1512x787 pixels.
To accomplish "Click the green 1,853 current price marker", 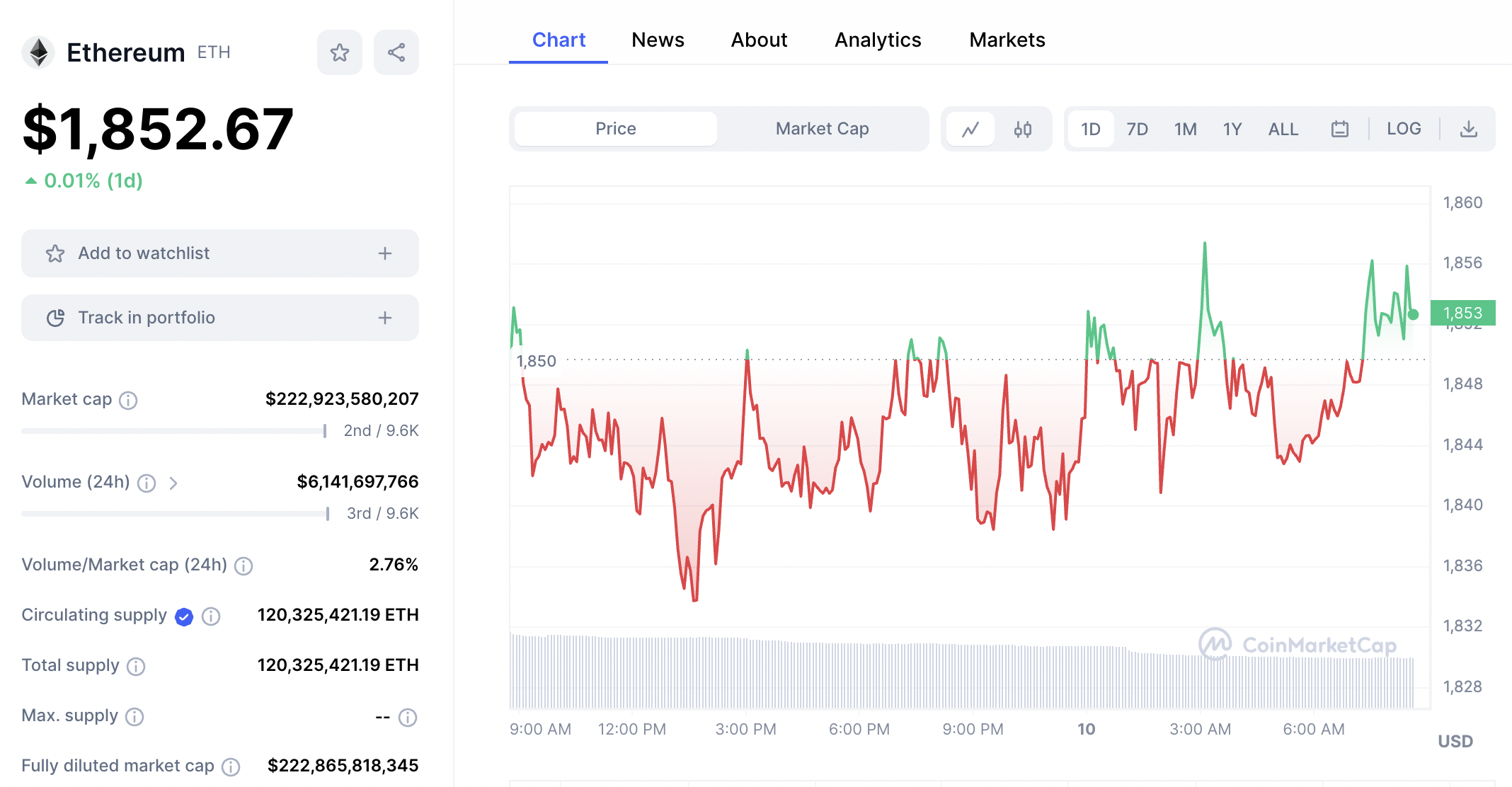I will click(1462, 313).
